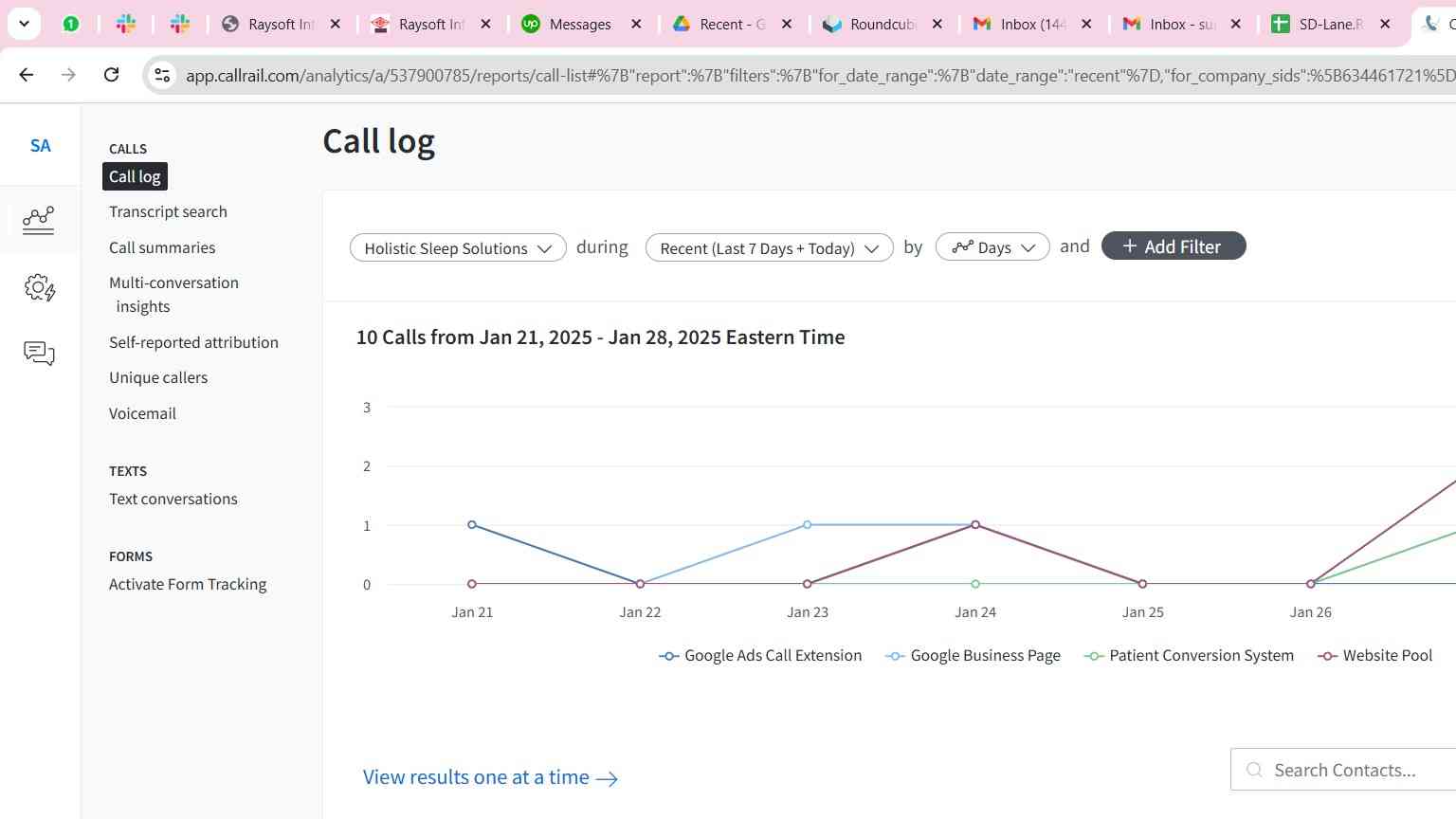This screenshot has width=1456, height=819.
Task: Open Self-reported attribution report
Action: pos(193,342)
